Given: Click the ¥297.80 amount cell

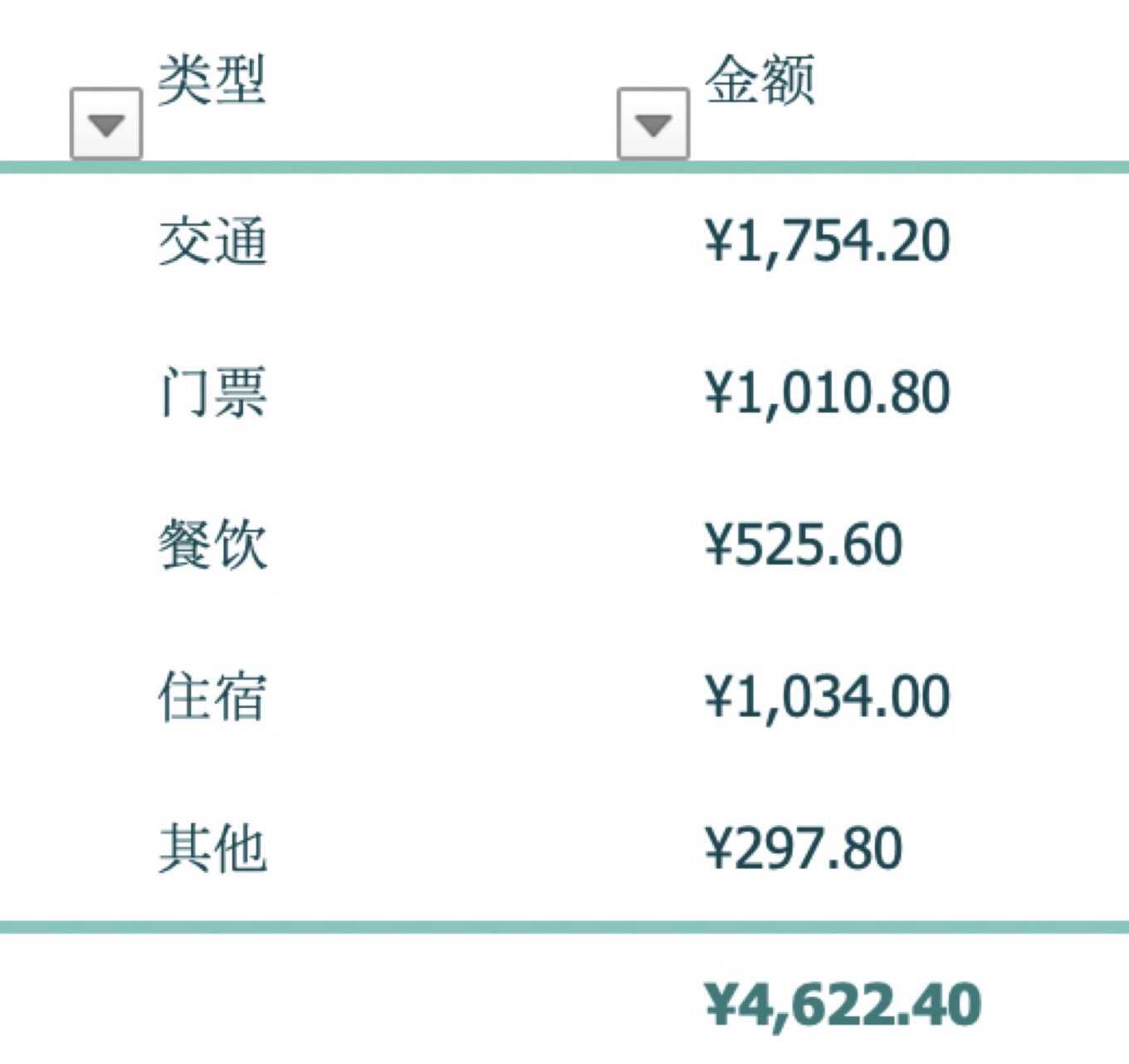Looking at the screenshot, I should (803, 848).
